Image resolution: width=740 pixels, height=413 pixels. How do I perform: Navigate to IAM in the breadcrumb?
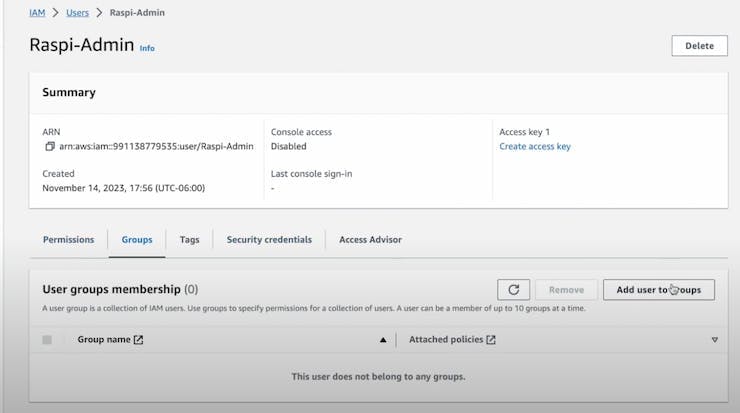37,13
